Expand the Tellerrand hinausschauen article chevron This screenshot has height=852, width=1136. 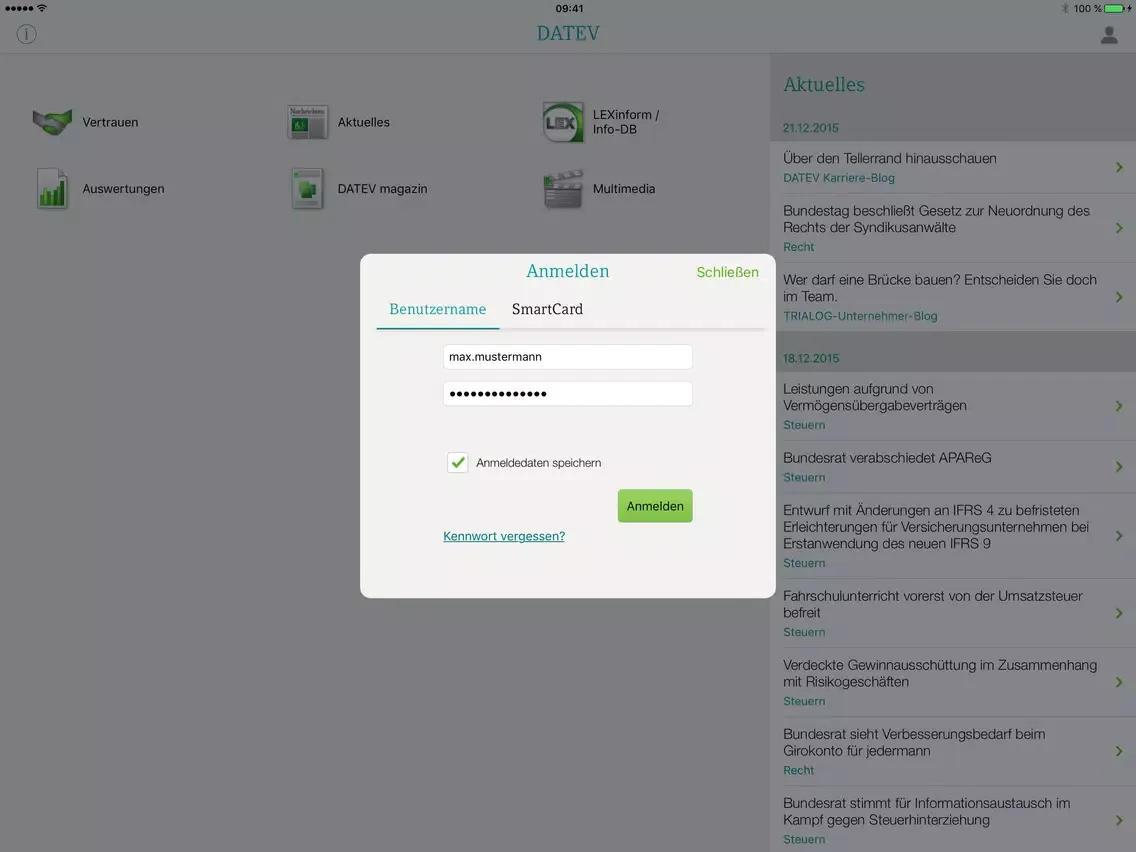pyautogui.click(x=1119, y=167)
